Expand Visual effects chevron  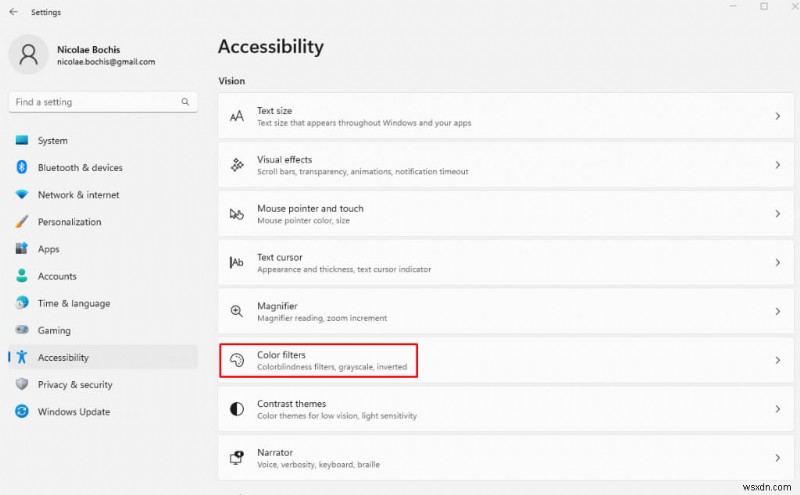pos(778,165)
